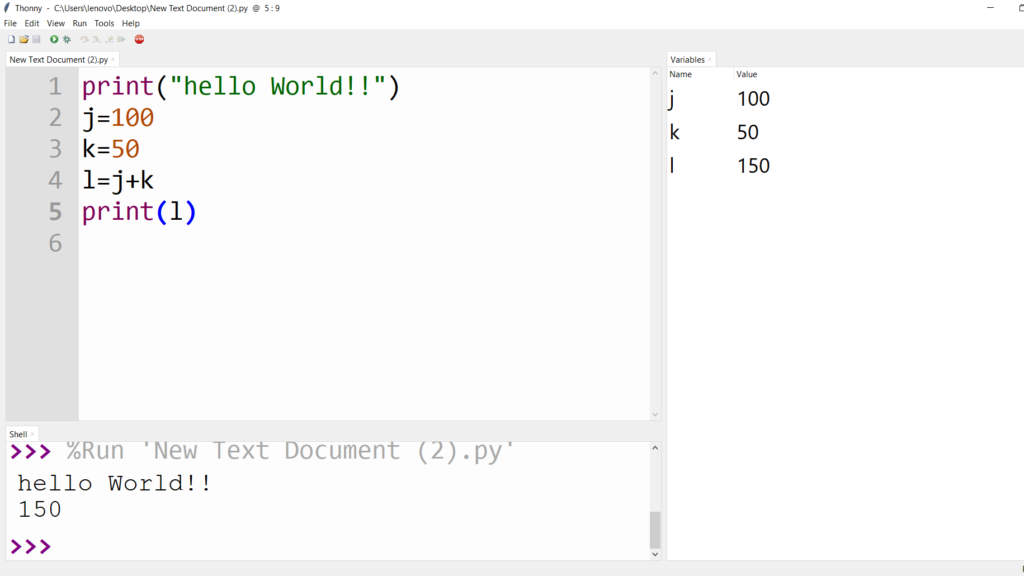Image resolution: width=1024 pixels, height=576 pixels.
Task: Create a new file with toolbar icon
Action: point(11,39)
